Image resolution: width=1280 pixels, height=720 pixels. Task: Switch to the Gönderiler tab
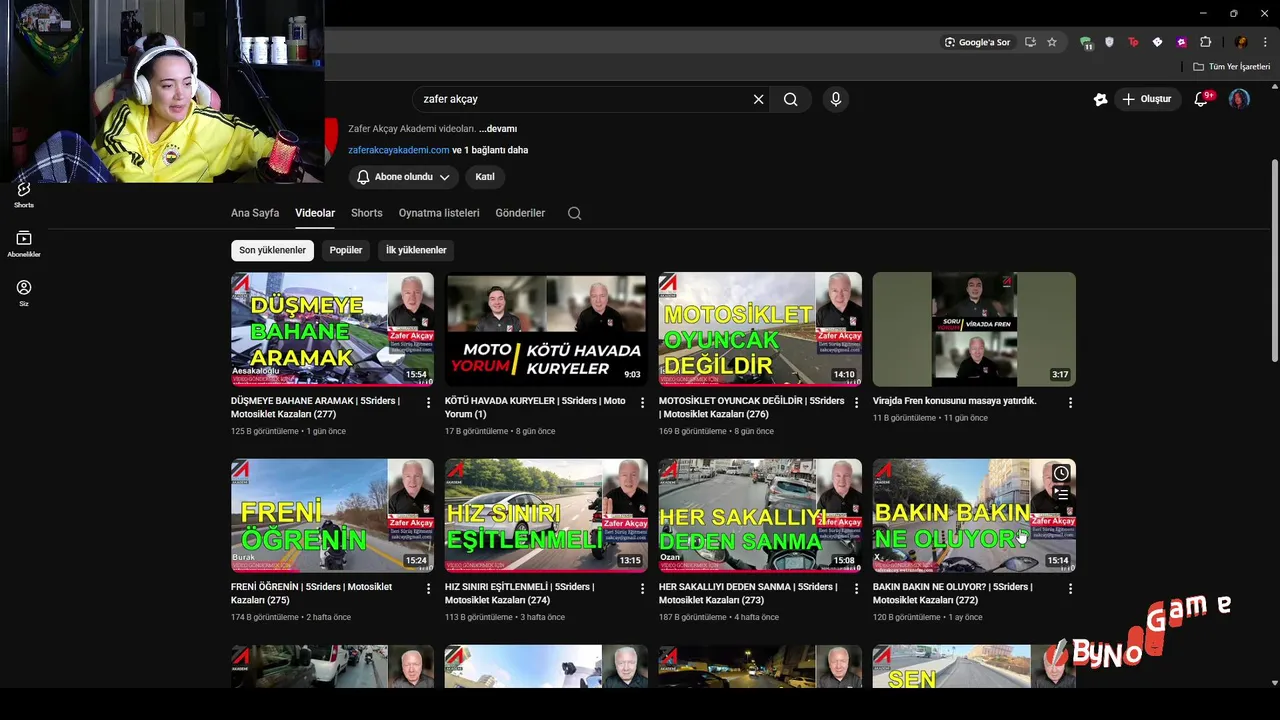(x=520, y=213)
